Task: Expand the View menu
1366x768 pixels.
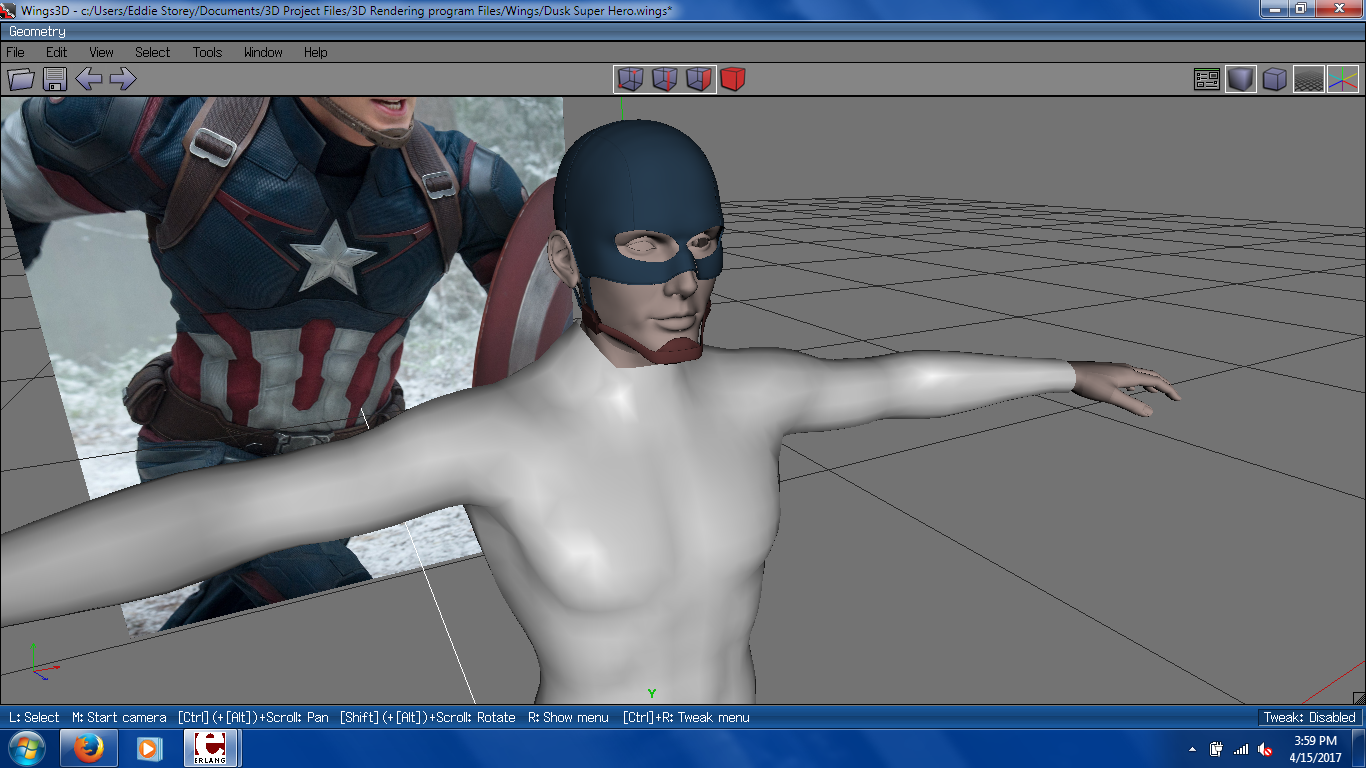Action: [x=101, y=52]
